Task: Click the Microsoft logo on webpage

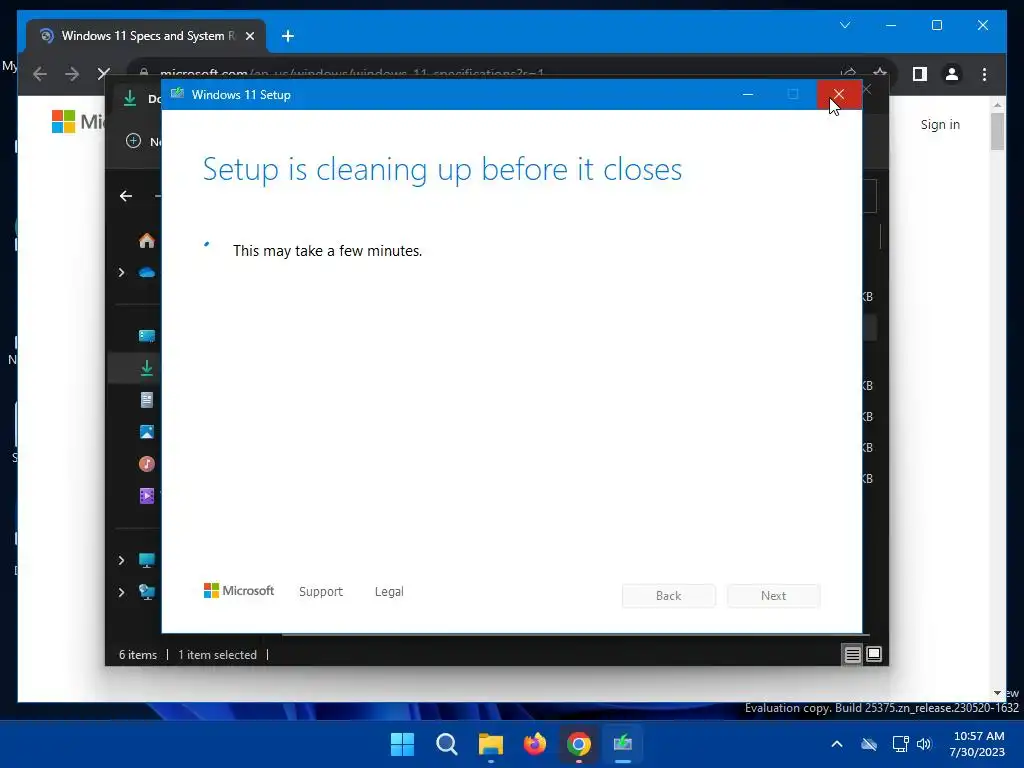Action: click(77, 121)
